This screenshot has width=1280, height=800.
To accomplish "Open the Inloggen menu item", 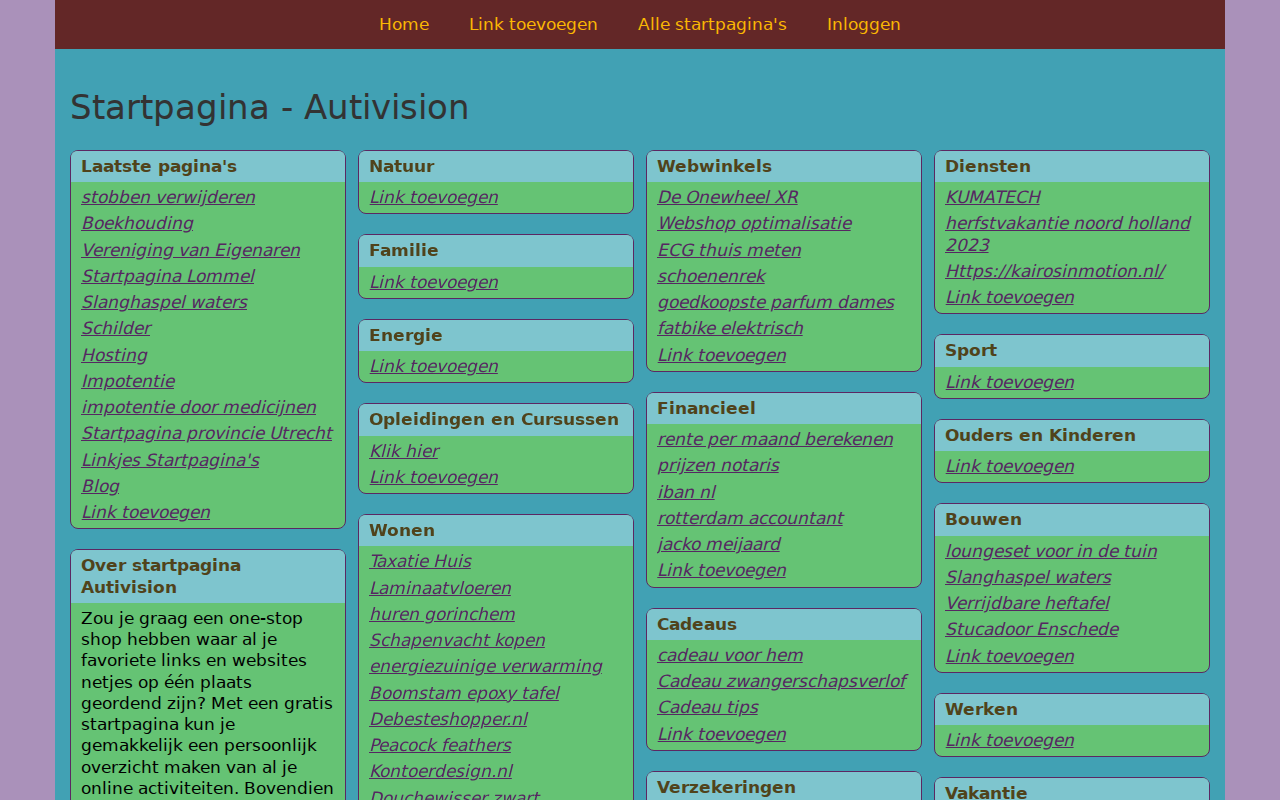I will (x=864, y=24).
